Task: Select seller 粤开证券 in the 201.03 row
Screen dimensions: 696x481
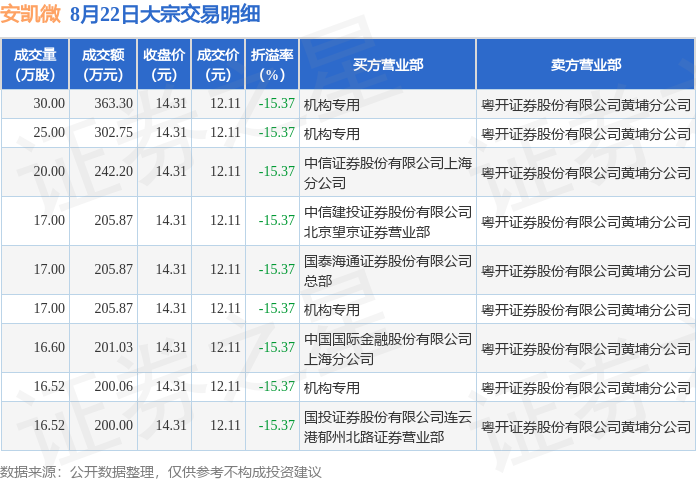Action: pyautogui.click(x=586, y=349)
